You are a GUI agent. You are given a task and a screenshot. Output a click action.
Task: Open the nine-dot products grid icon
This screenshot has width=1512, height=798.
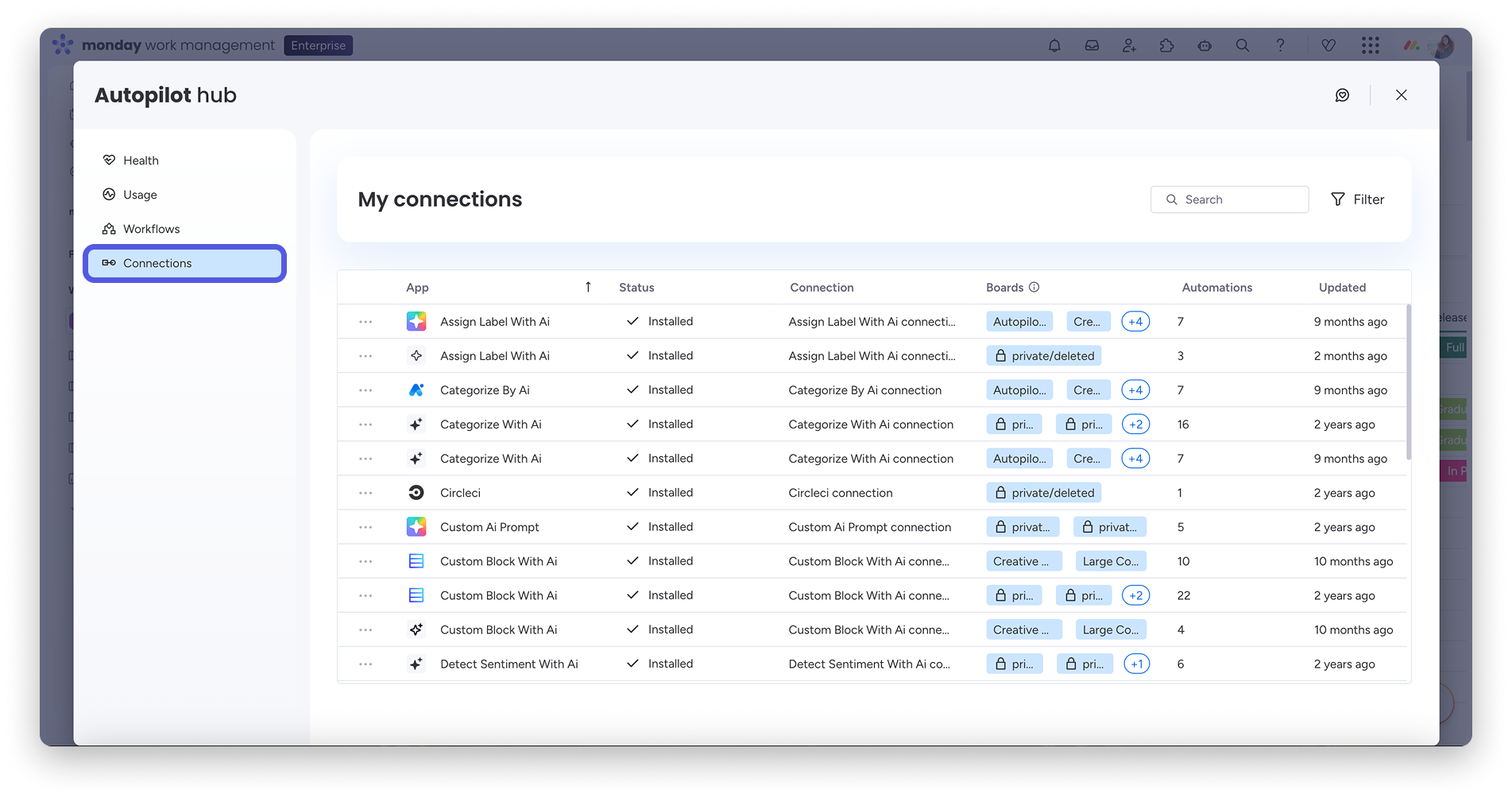(1370, 45)
